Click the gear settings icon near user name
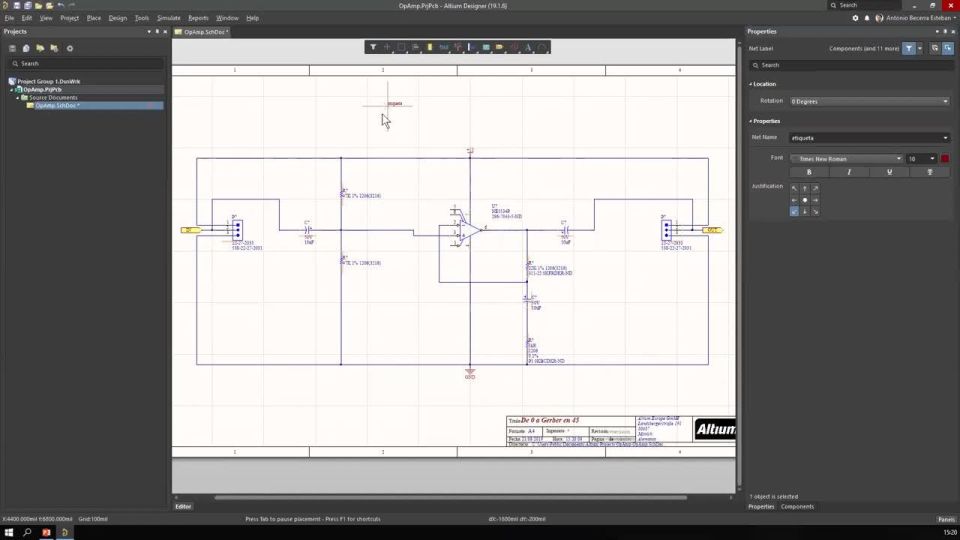 point(855,18)
